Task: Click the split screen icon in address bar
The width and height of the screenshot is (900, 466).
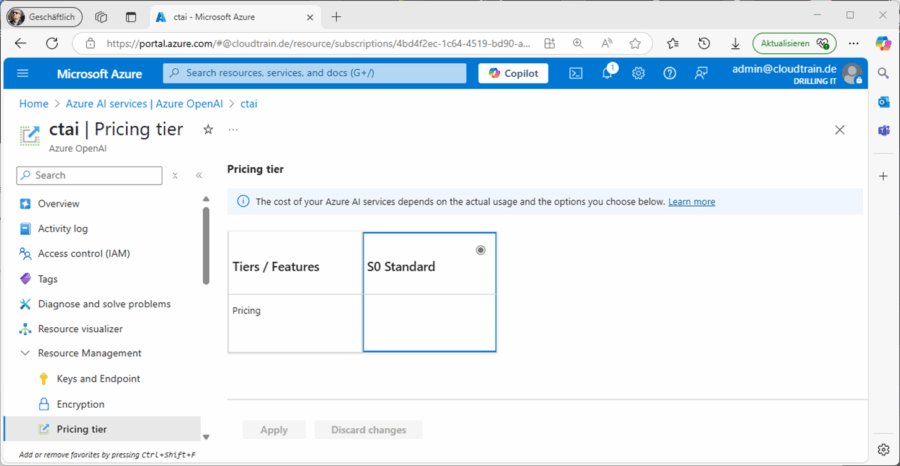Action: click(550, 44)
